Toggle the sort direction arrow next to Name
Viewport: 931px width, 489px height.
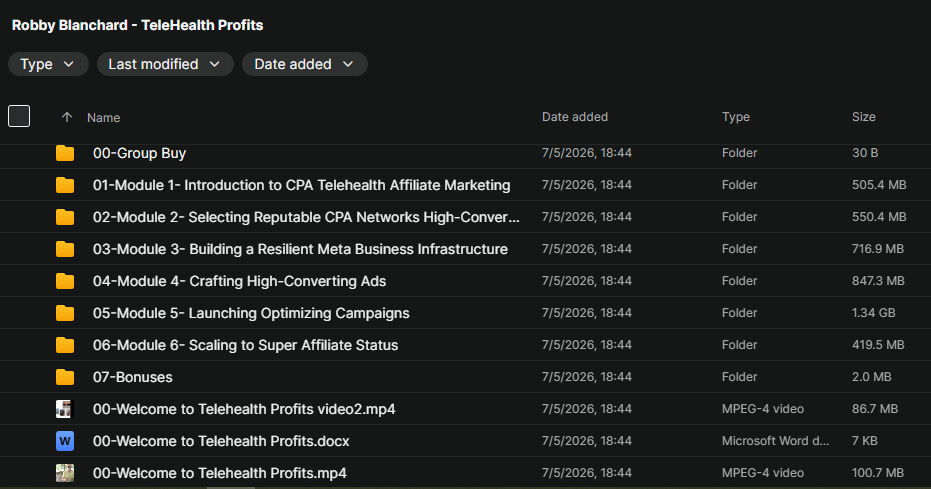66,118
